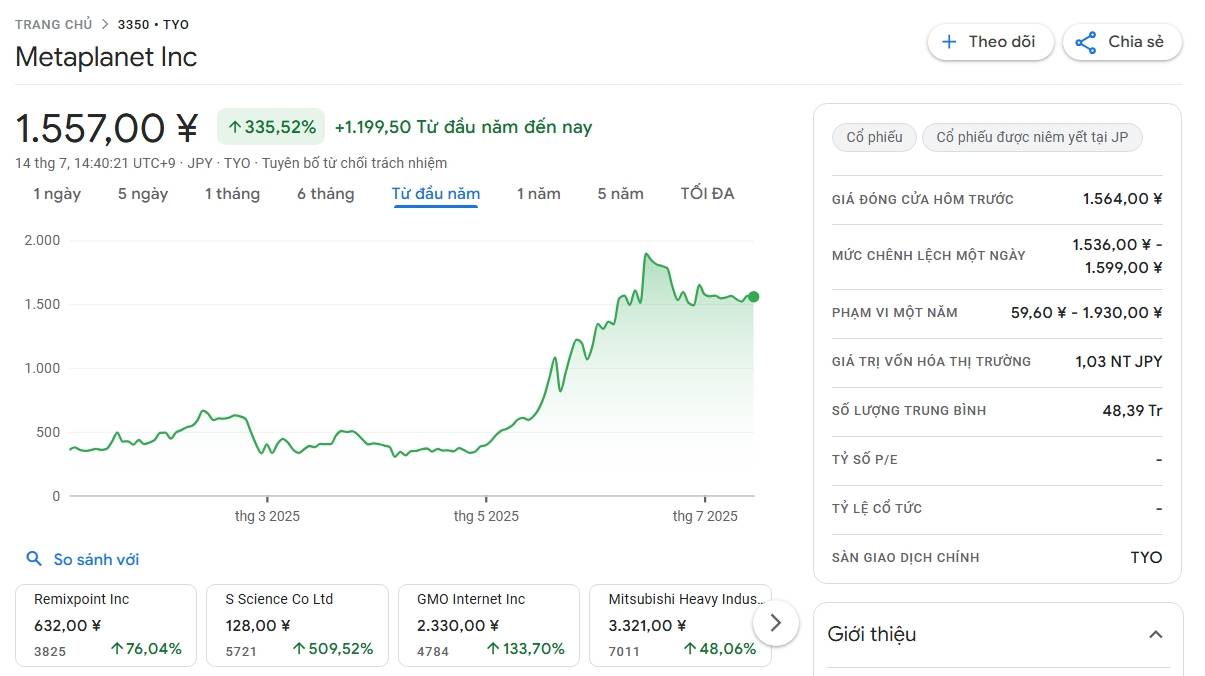Screen dimensions: 1205x676
Task: Open the S Science Co Ltd card
Action: tap(297, 625)
